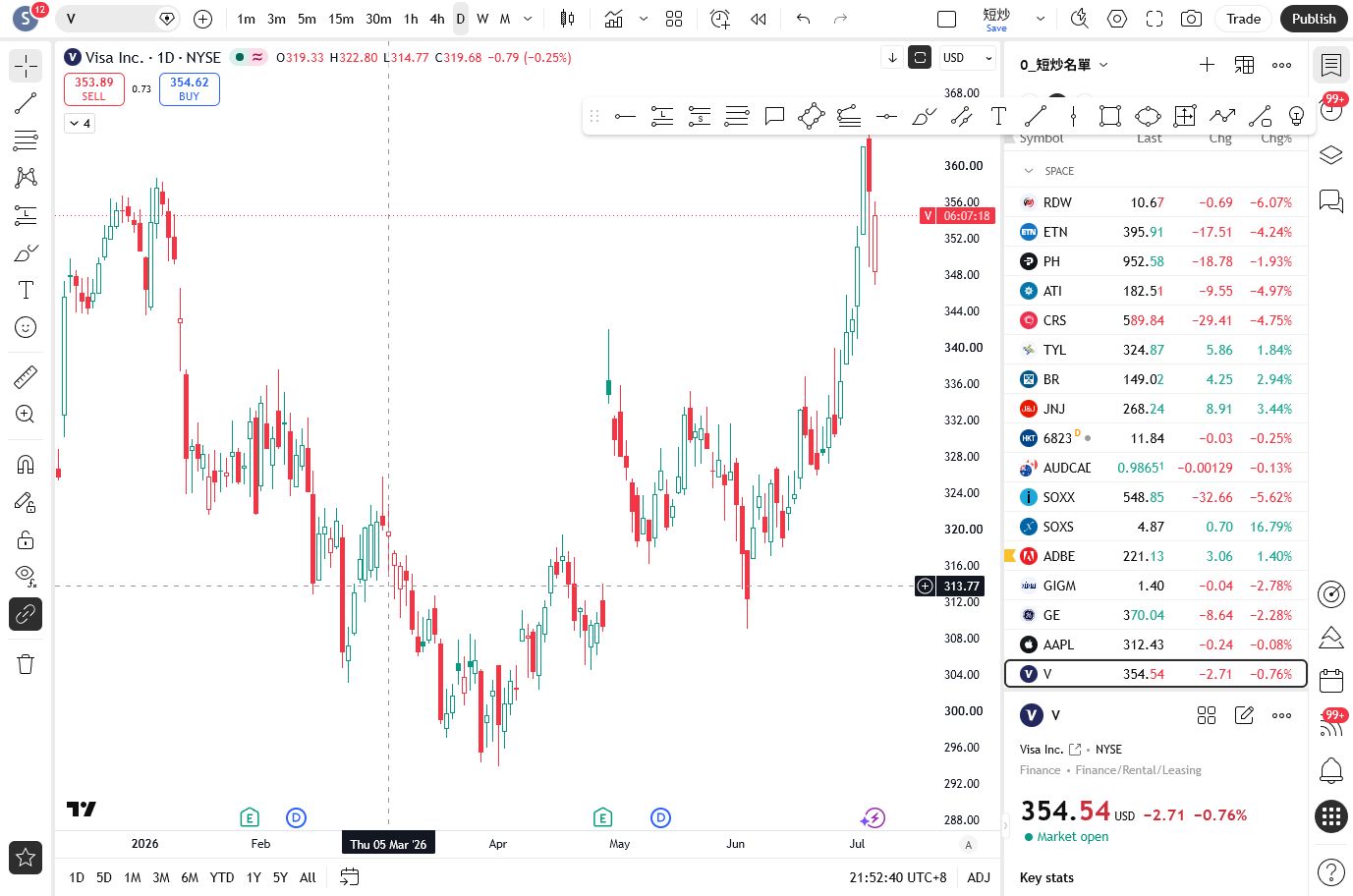Image resolution: width=1353 pixels, height=896 pixels.
Task: Open candlestick chart type menu
Action: [567, 19]
